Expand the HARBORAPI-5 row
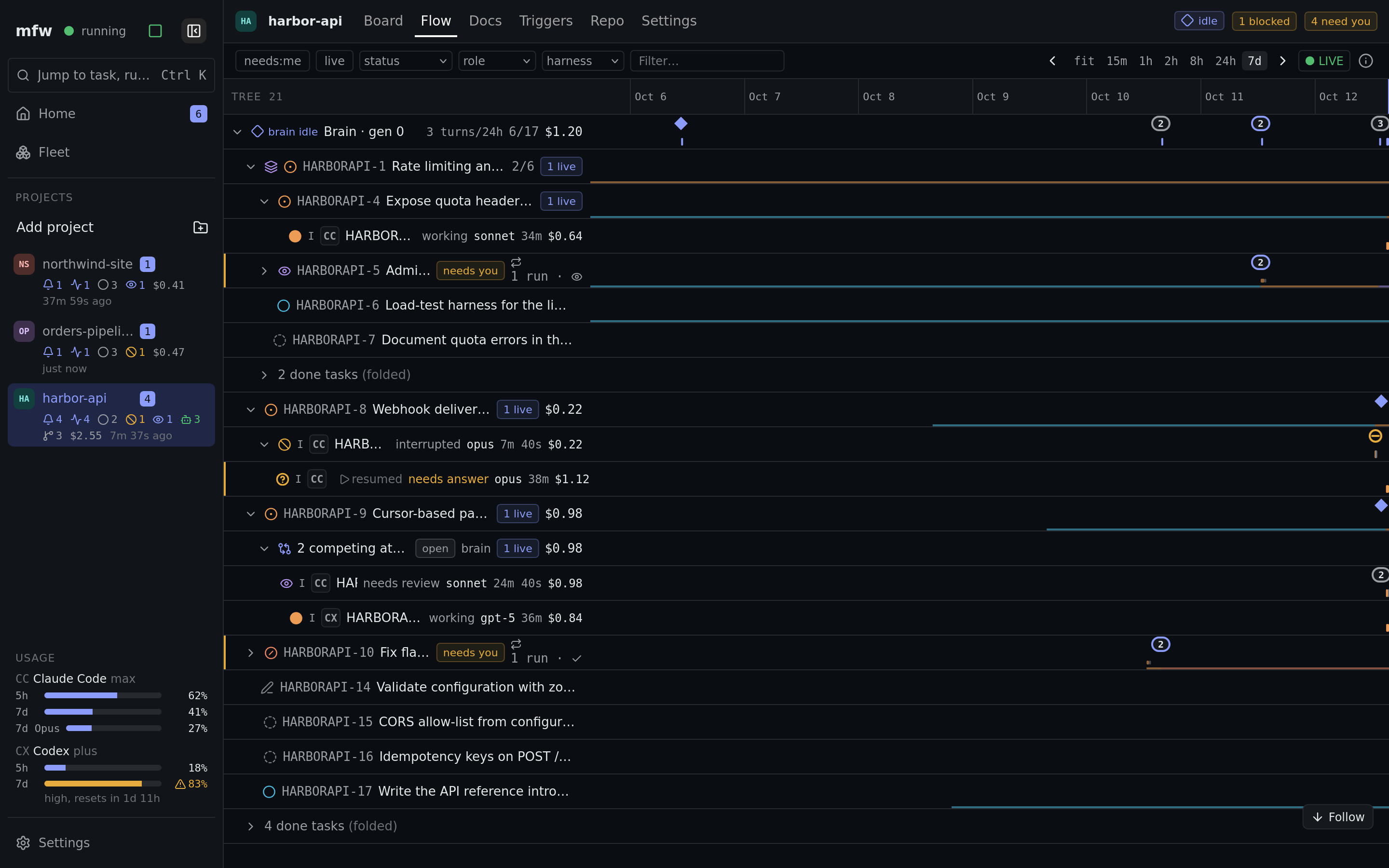Viewport: 1389px width, 868px height. [264, 271]
